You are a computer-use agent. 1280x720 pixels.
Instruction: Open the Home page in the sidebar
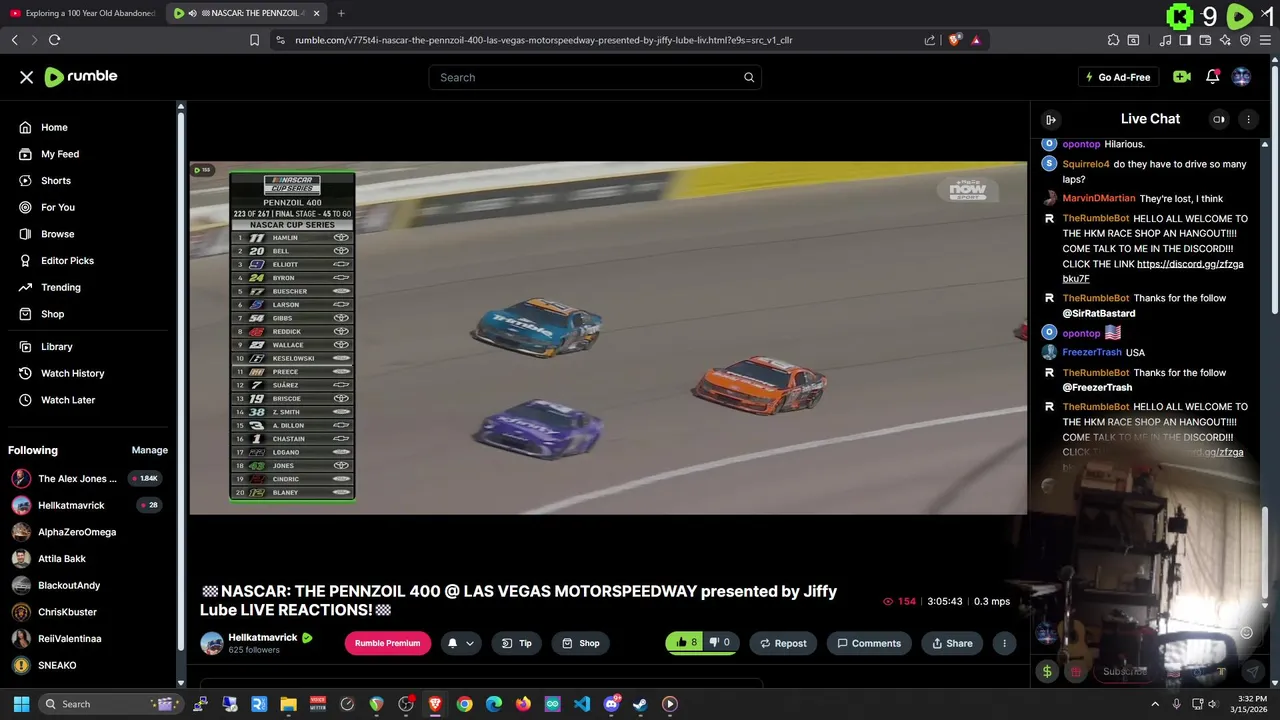point(54,127)
